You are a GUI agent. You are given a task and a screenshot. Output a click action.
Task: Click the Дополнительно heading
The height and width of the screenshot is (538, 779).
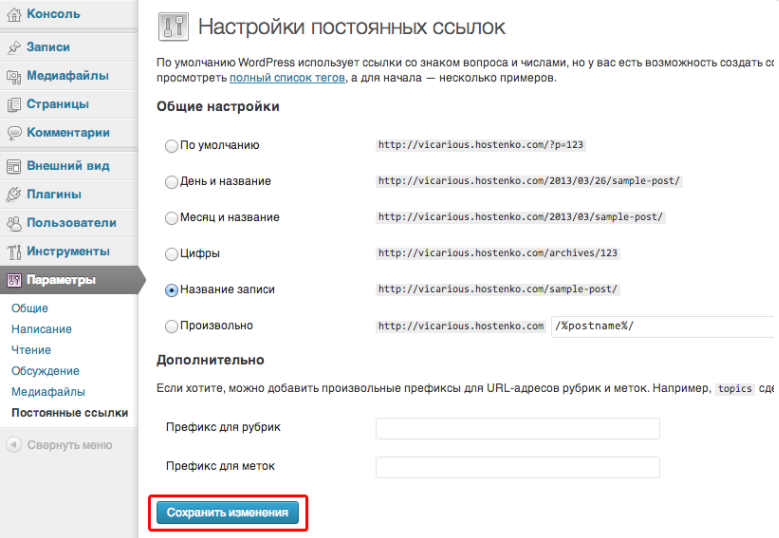pyautogui.click(x=210, y=360)
